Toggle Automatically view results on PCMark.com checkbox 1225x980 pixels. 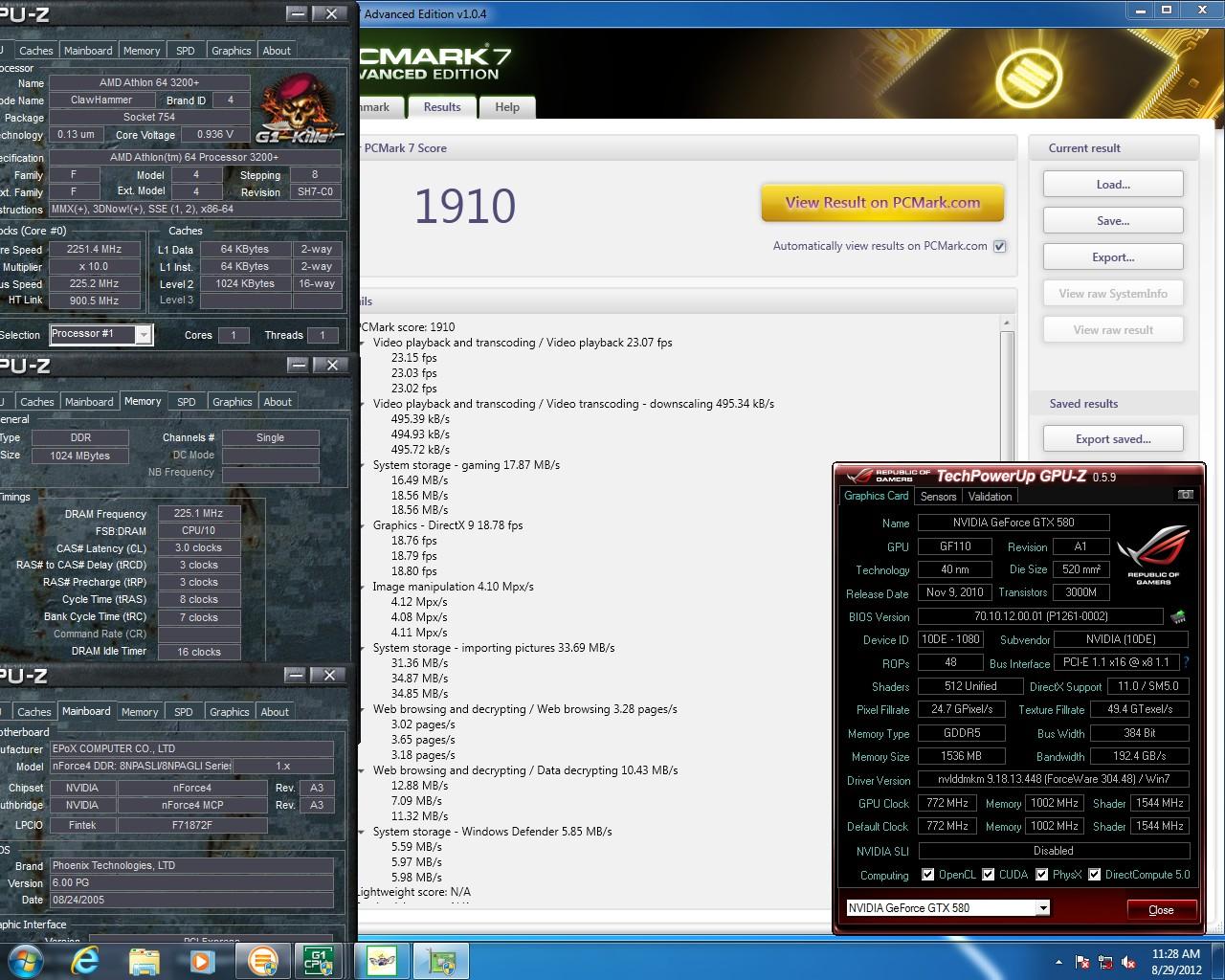pos(999,246)
